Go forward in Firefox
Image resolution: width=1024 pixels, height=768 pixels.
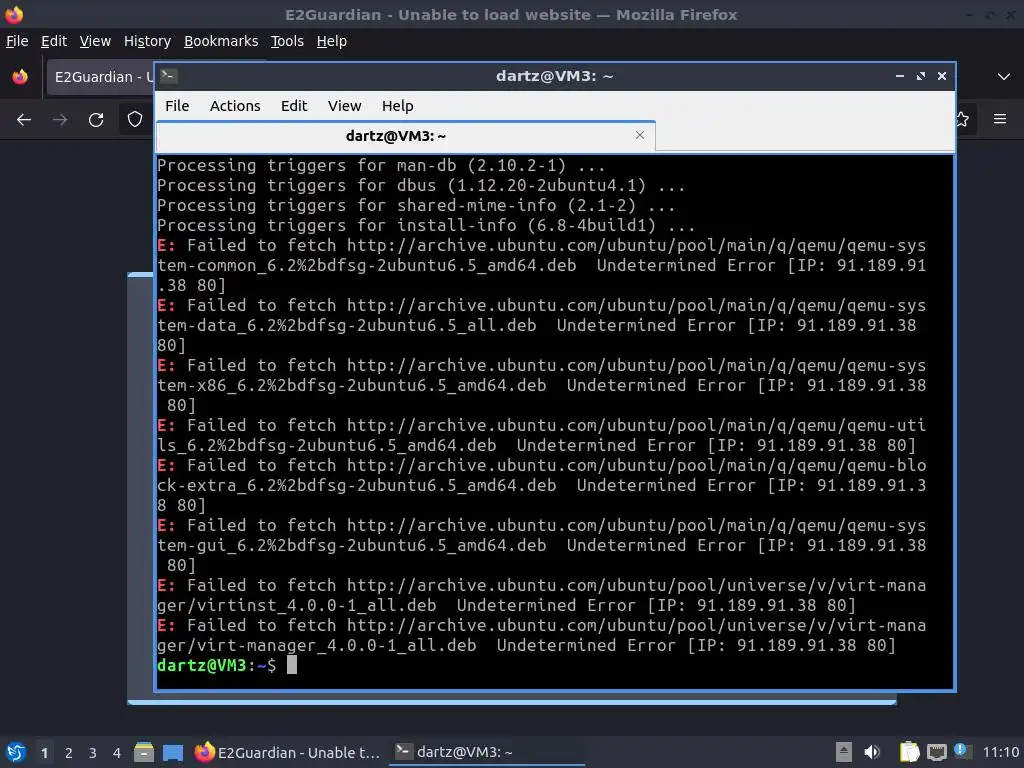[x=60, y=120]
